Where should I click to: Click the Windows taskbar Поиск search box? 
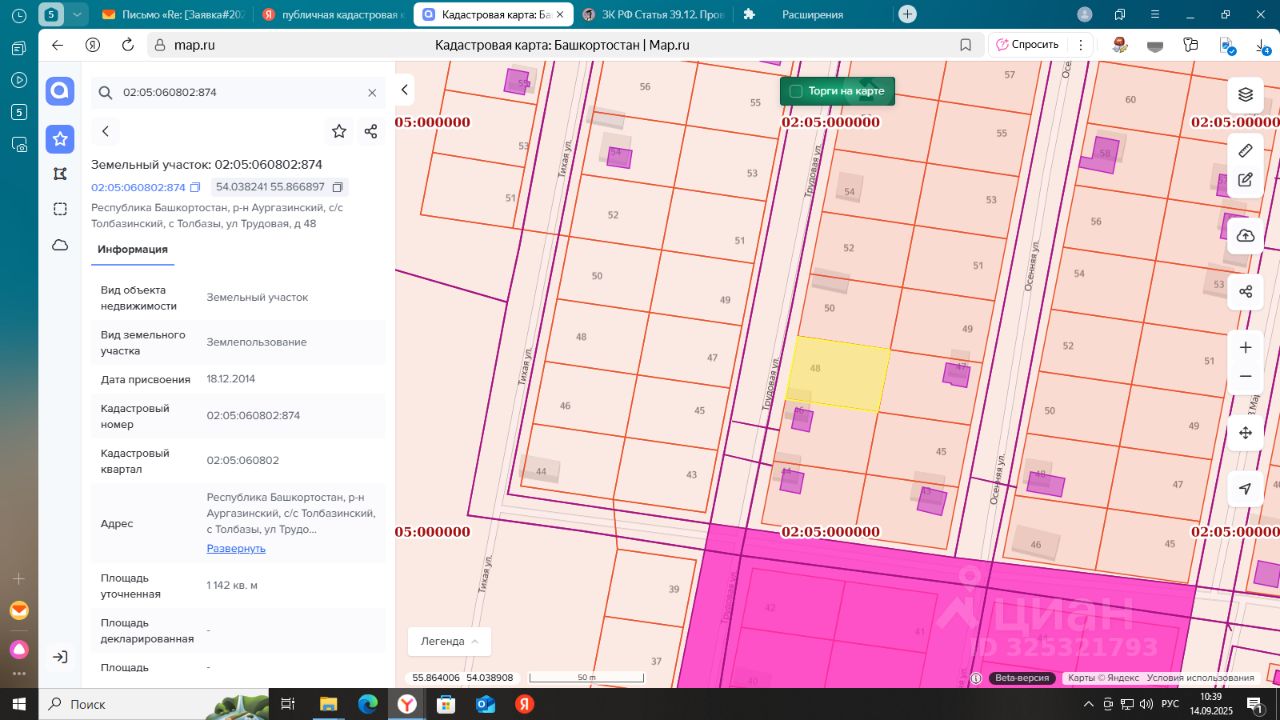[154, 704]
